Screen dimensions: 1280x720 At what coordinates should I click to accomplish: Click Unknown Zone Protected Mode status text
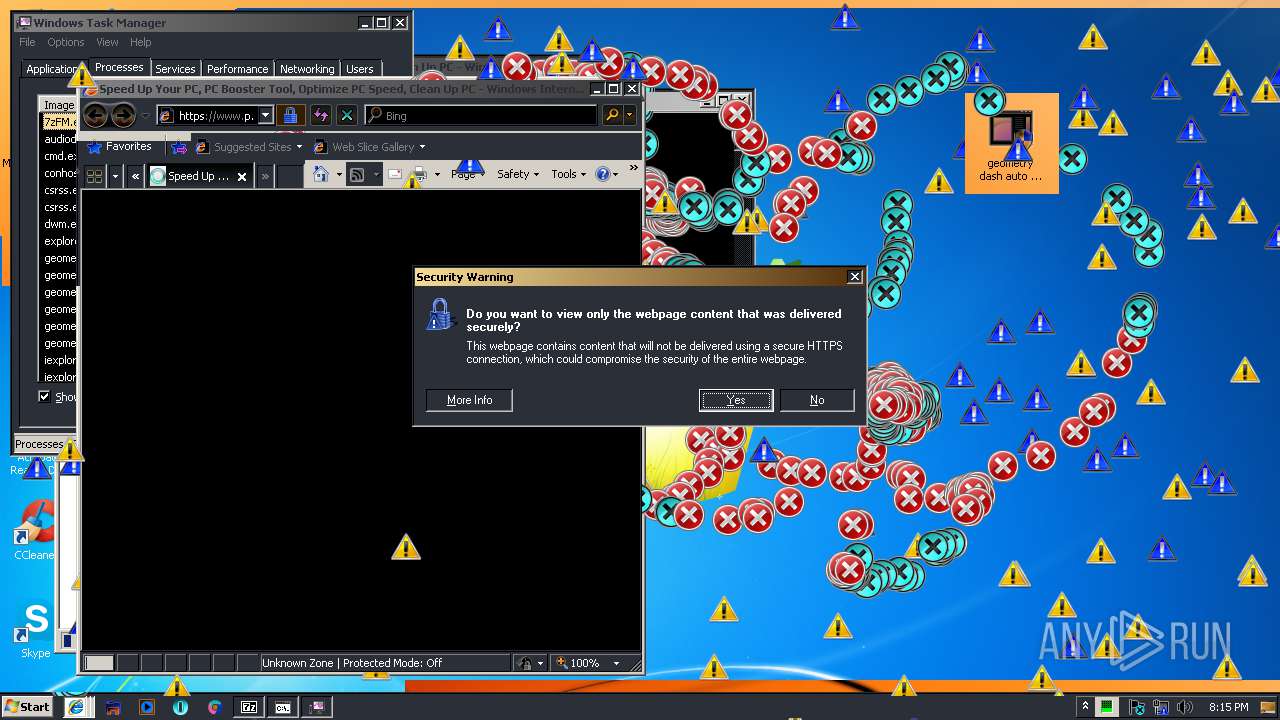coord(352,663)
